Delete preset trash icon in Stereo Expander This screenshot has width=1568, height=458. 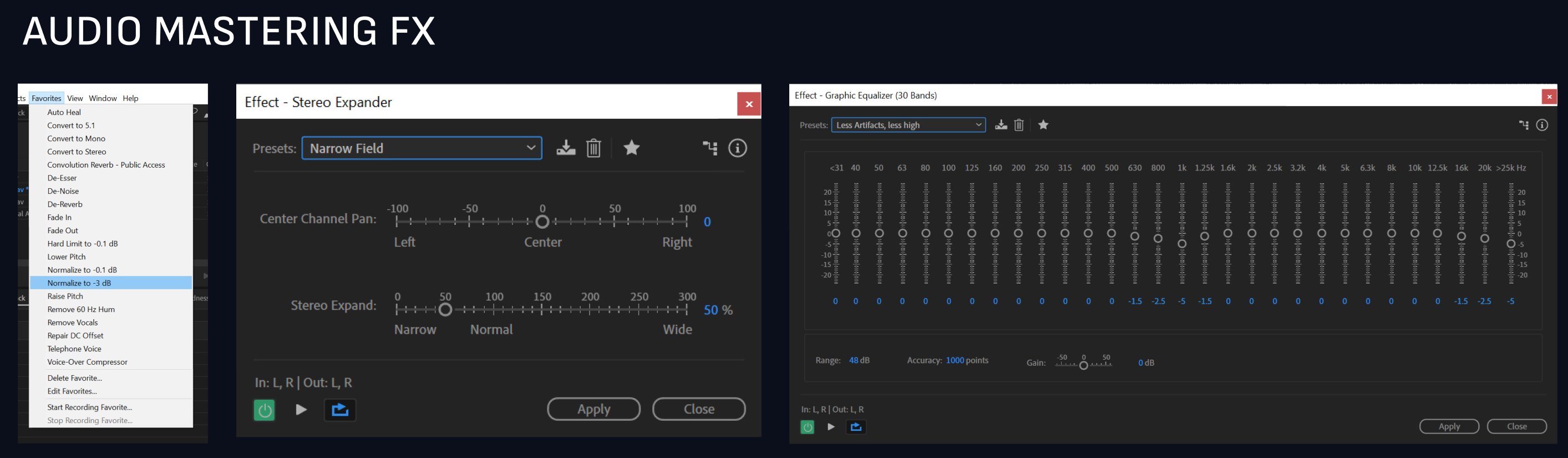(x=593, y=148)
